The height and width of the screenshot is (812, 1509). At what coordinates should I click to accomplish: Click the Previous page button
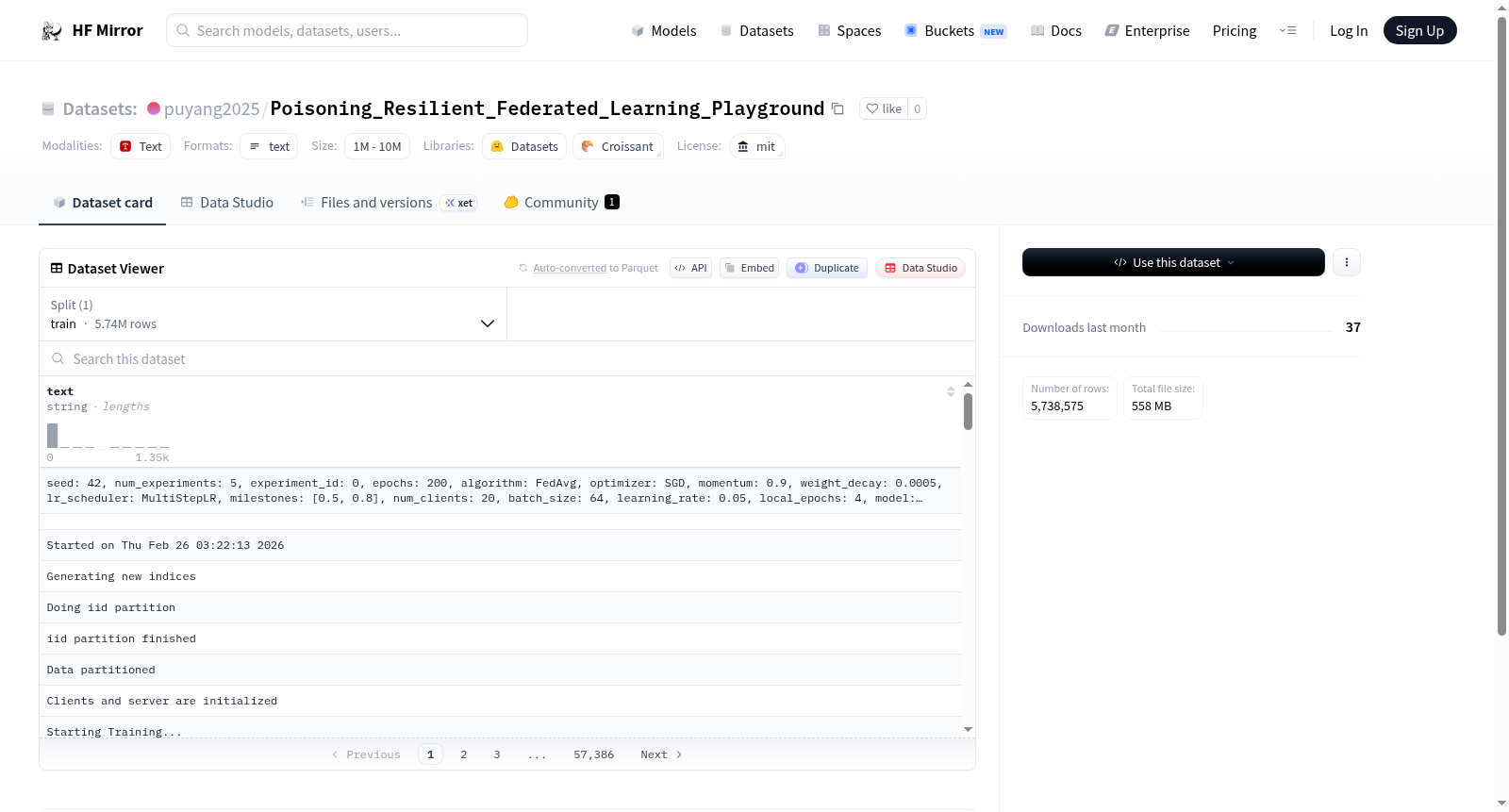coord(366,754)
